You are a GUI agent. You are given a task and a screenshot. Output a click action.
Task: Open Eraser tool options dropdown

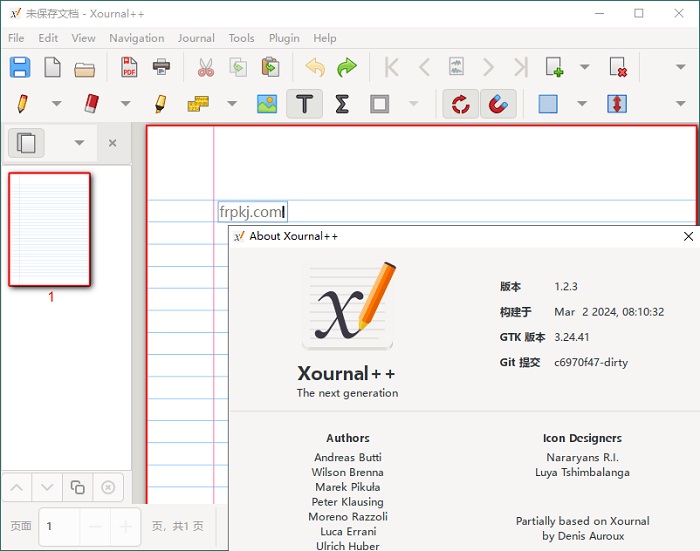[126, 104]
